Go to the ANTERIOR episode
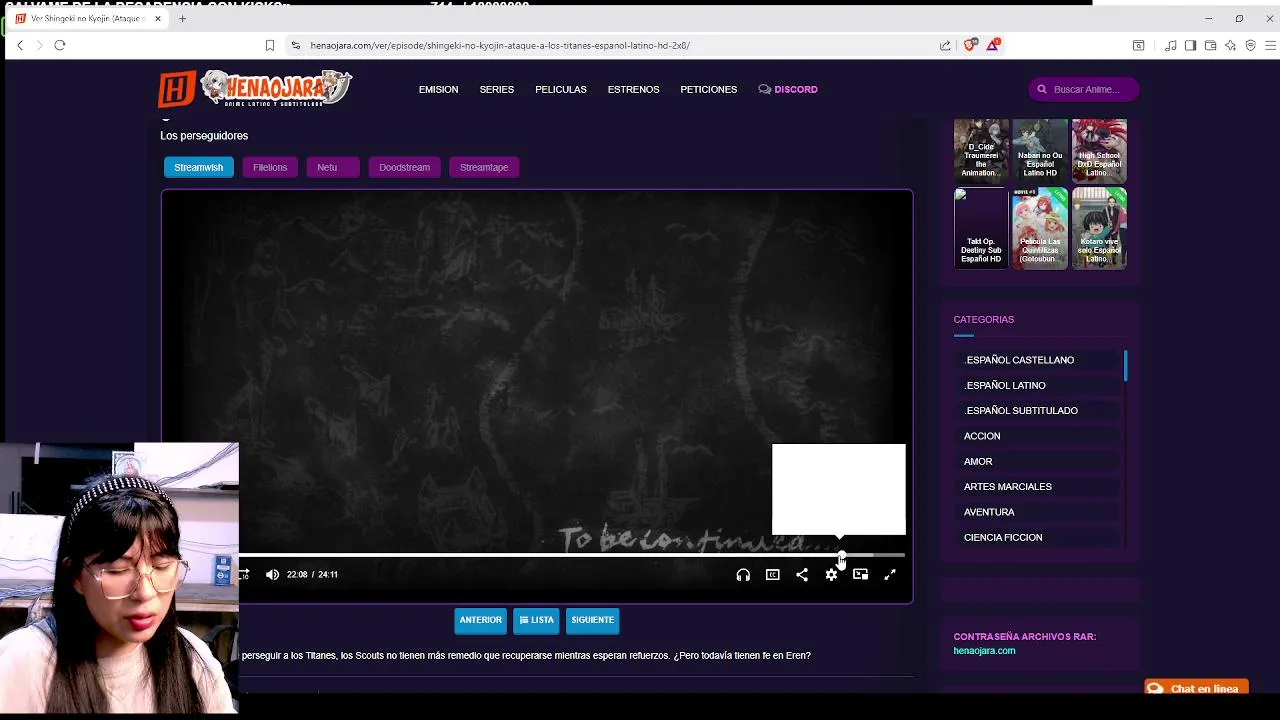Screen dimensions: 1280x720 [480, 620]
